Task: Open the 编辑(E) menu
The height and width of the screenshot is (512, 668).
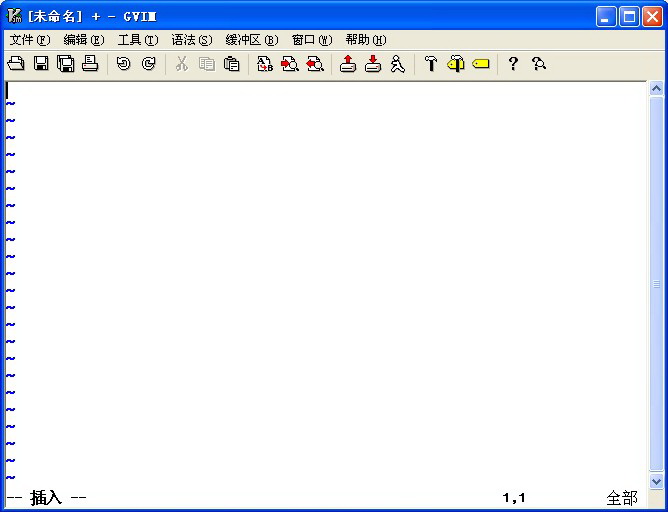Action: pos(84,40)
